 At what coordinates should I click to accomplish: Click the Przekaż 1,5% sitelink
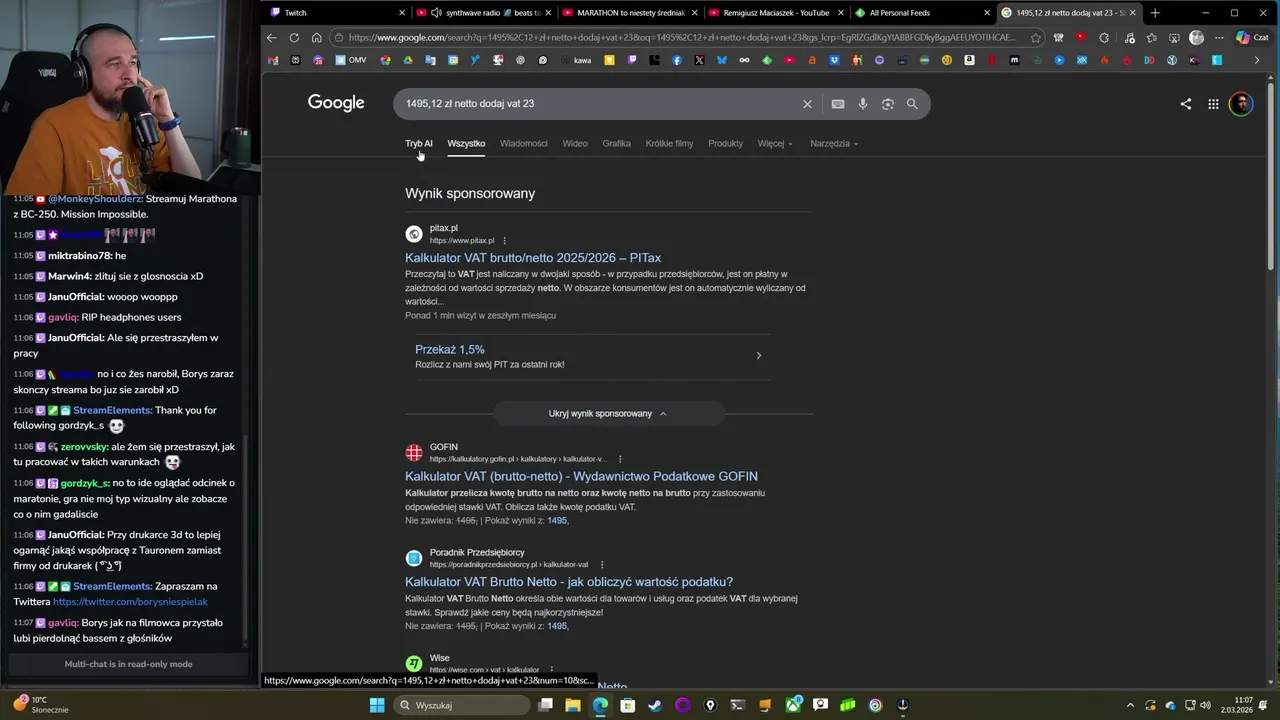pos(450,350)
